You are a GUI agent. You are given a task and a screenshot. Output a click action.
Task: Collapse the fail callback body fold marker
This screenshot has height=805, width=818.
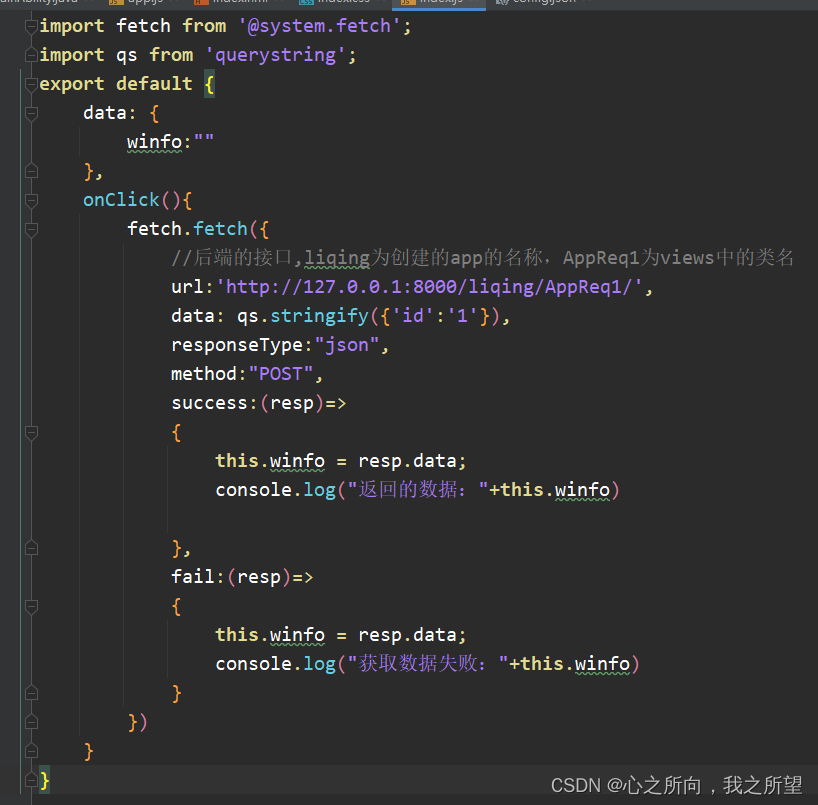pos(31,606)
